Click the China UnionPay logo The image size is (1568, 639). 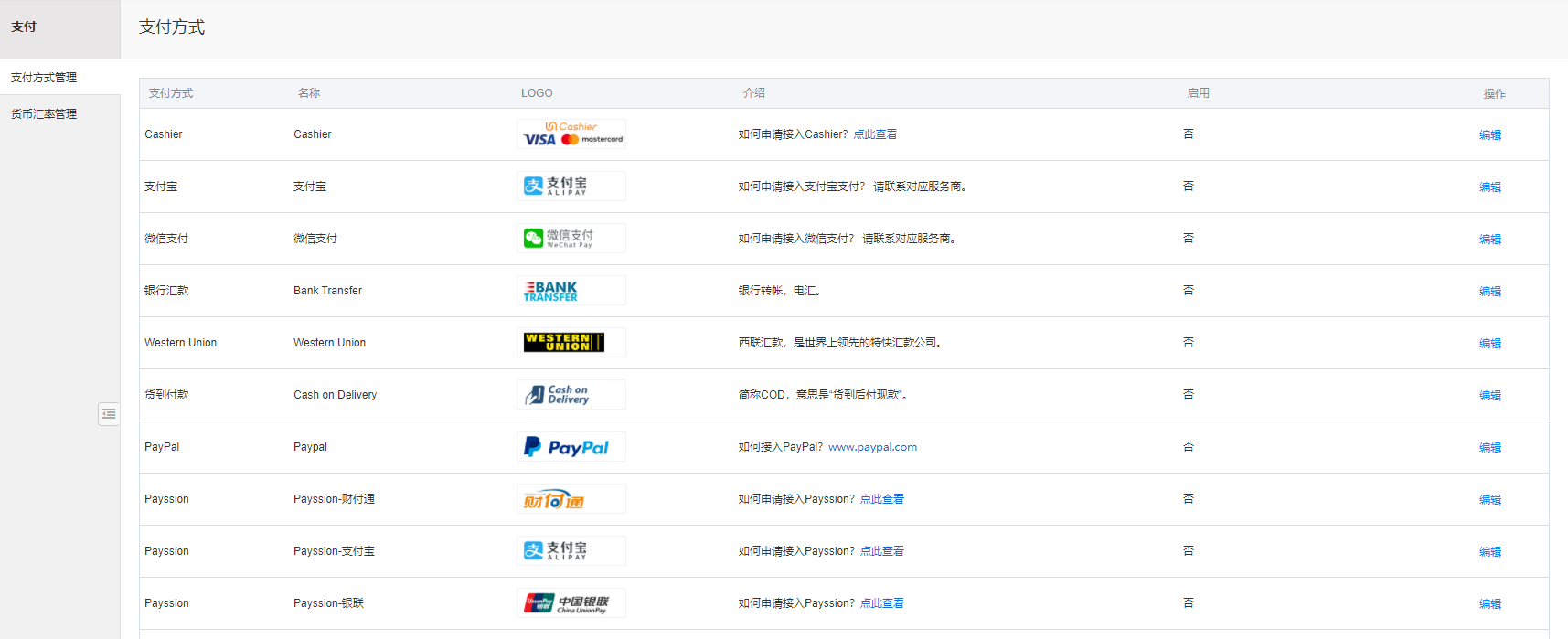(x=571, y=603)
